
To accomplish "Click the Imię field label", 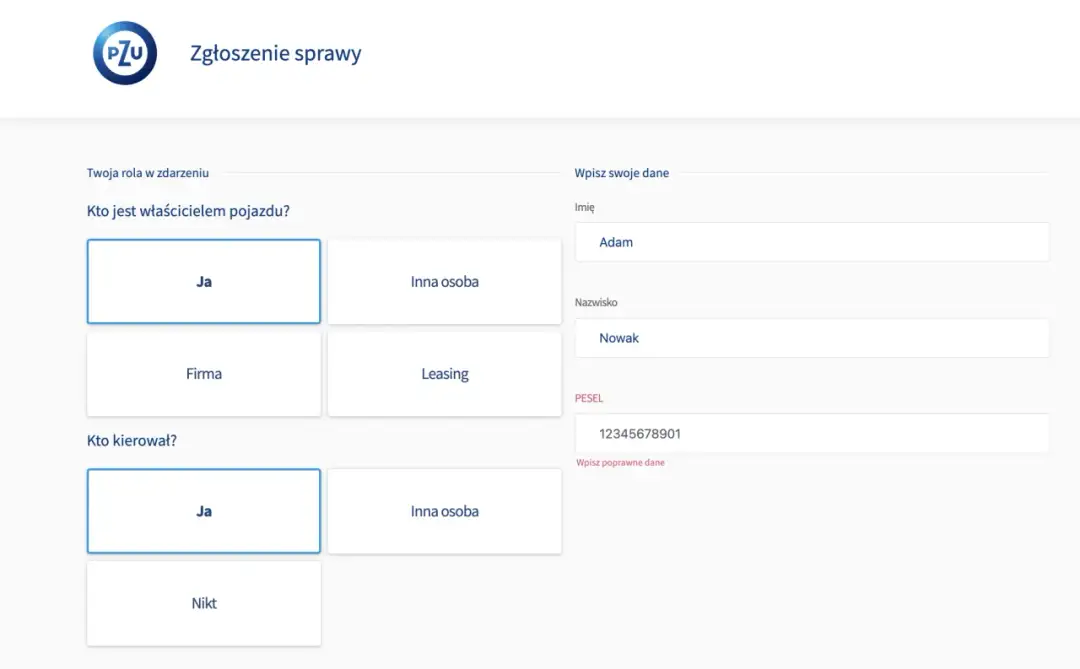I will coord(585,206).
